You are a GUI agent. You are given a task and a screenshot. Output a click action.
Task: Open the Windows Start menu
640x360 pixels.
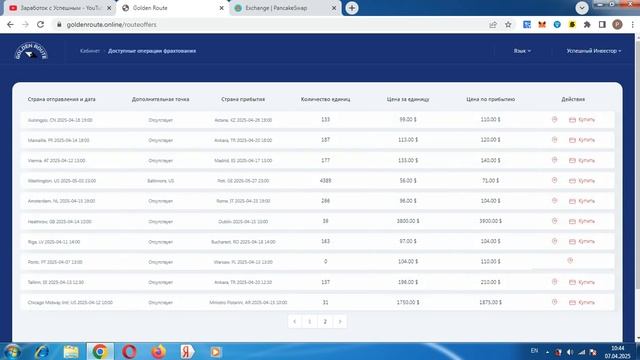(12, 351)
